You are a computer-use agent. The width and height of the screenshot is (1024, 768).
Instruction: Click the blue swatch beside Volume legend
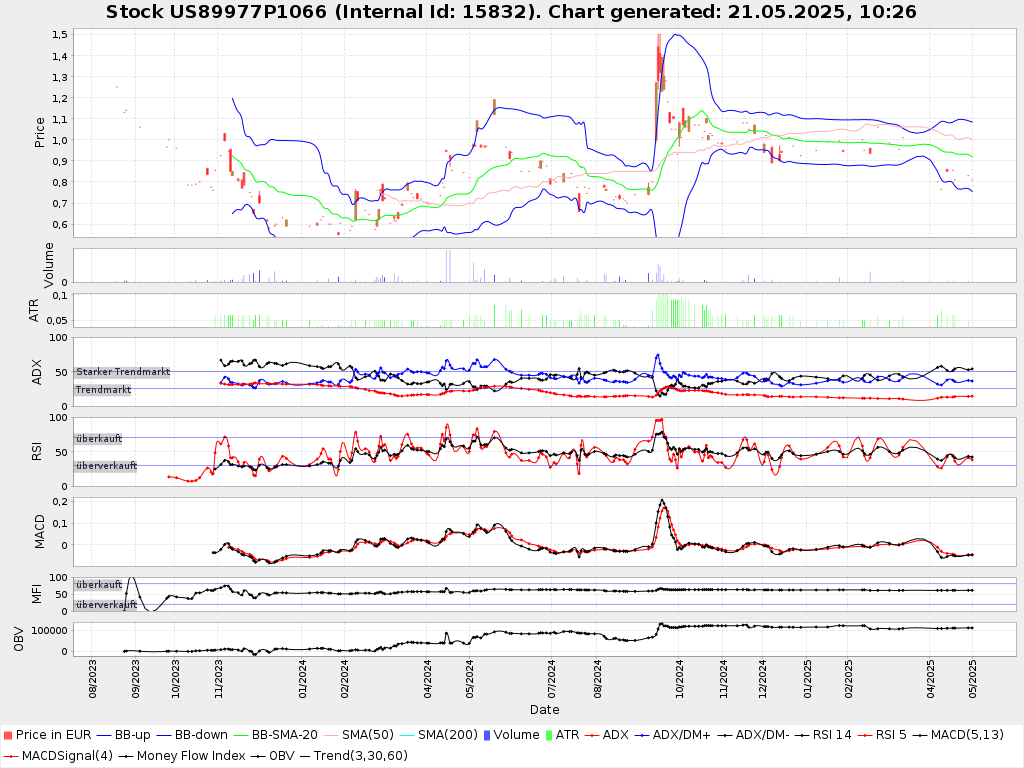[x=487, y=735]
